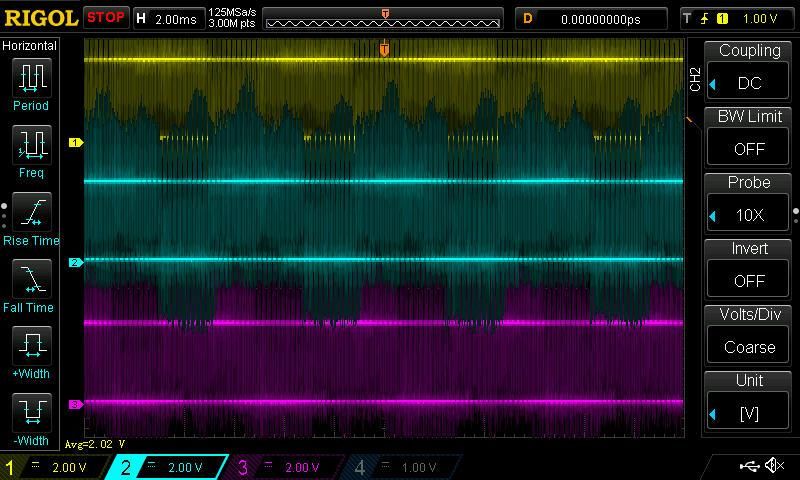Click the yellow channel 1 ground marker
Image resolution: width=800 pixels, height=480 pixels.
[x=76, y=143]
